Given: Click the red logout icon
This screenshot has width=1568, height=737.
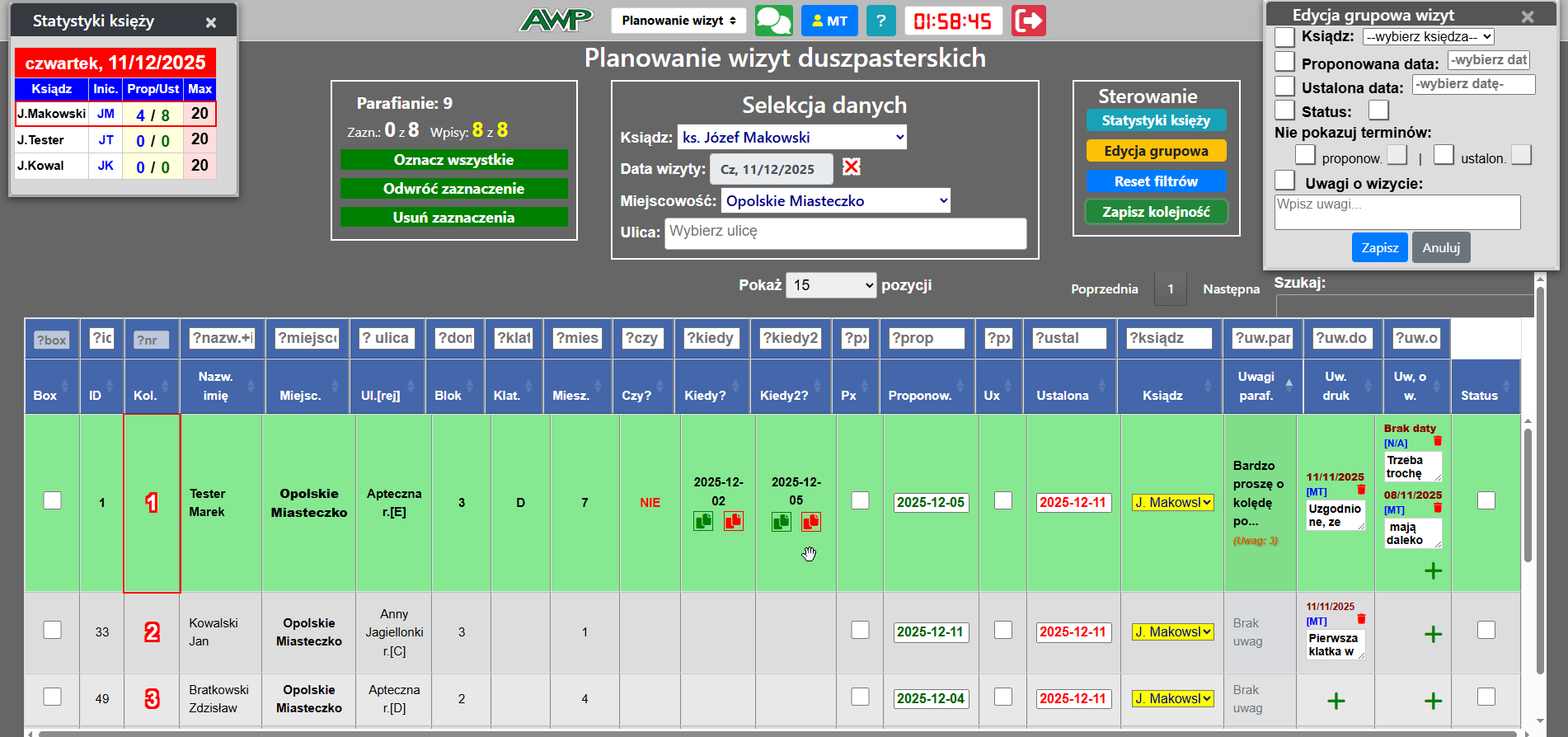Looking at the screenshot, I should click(x=1028, y=21).
